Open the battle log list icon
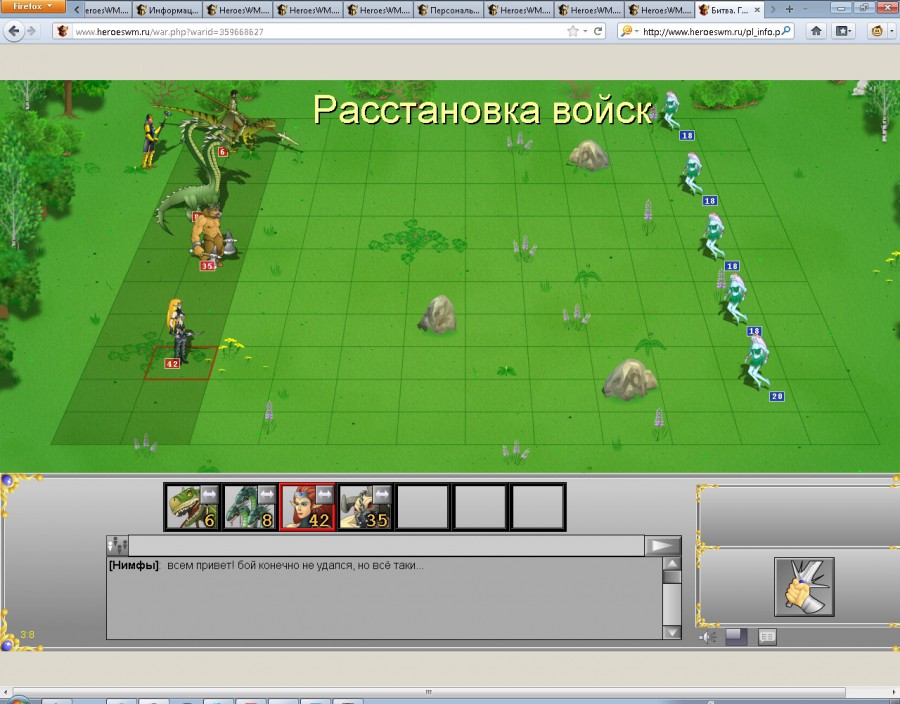 coord(767,637)
